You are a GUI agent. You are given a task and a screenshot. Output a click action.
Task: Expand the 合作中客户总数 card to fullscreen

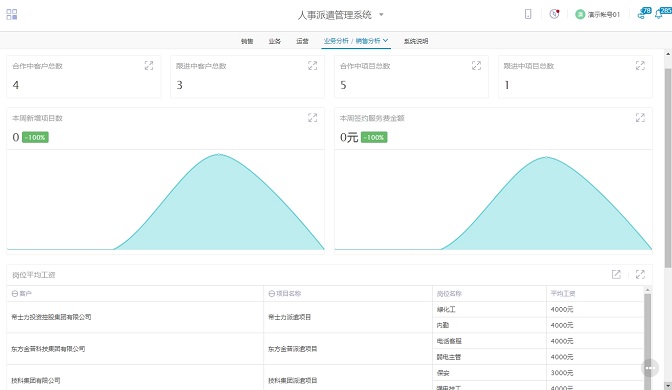click(x=149, y=66)
